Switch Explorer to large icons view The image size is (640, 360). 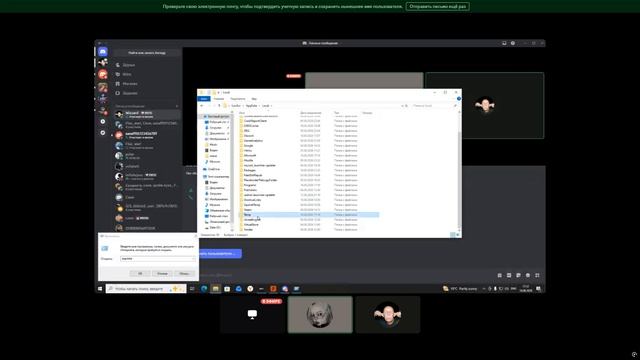[458, 235]
